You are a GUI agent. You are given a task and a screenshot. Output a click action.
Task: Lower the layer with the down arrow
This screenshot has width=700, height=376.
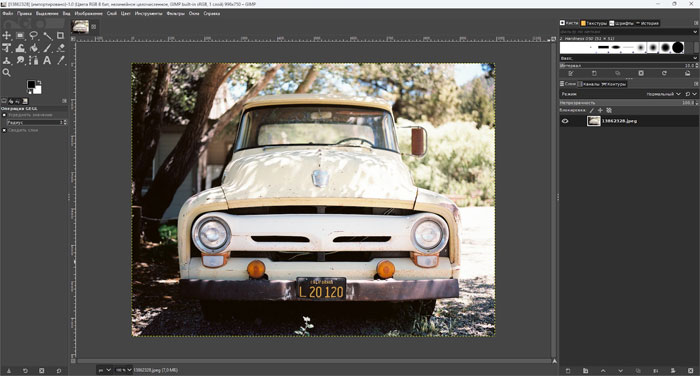coord(621,371)
